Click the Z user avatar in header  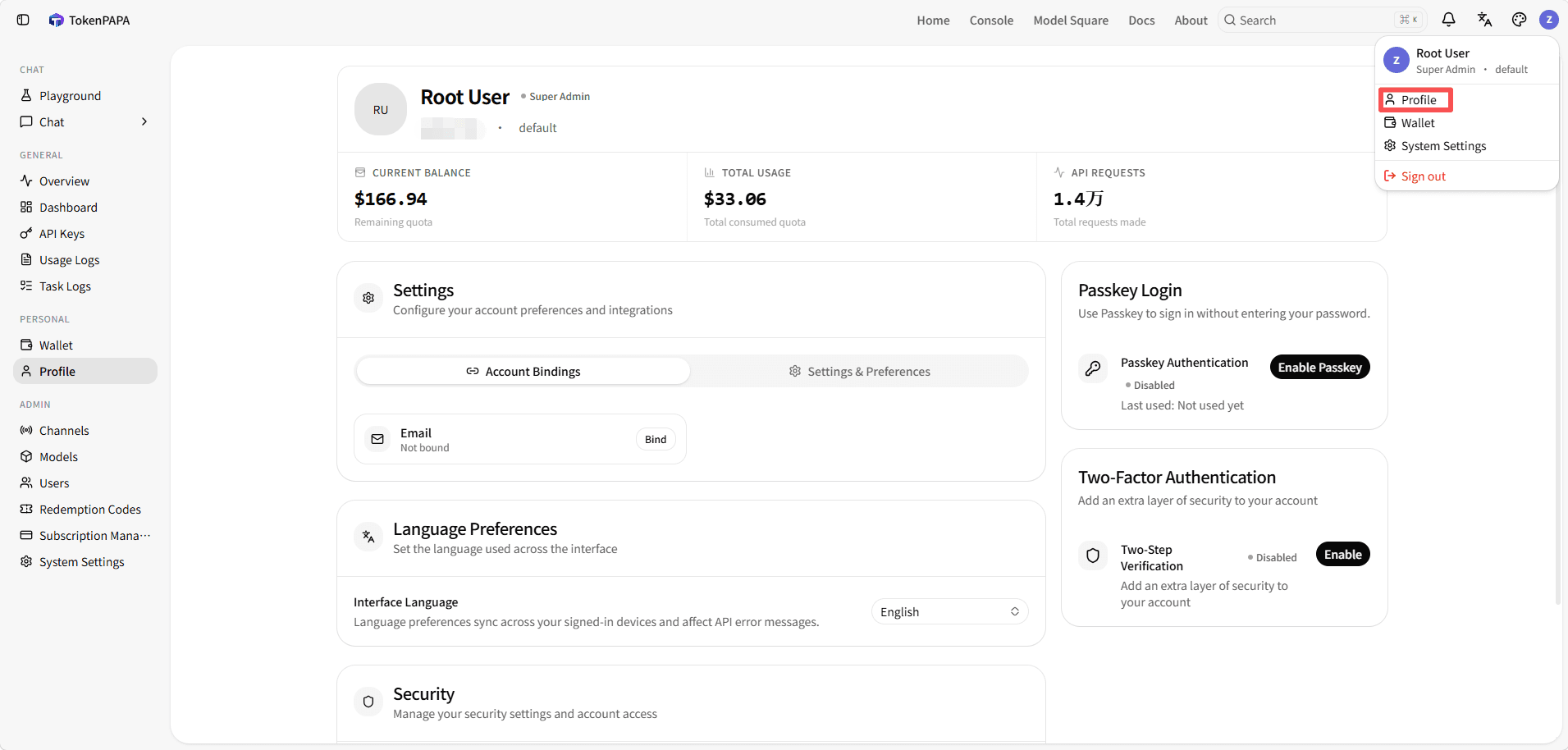(x=1549, y=20)
